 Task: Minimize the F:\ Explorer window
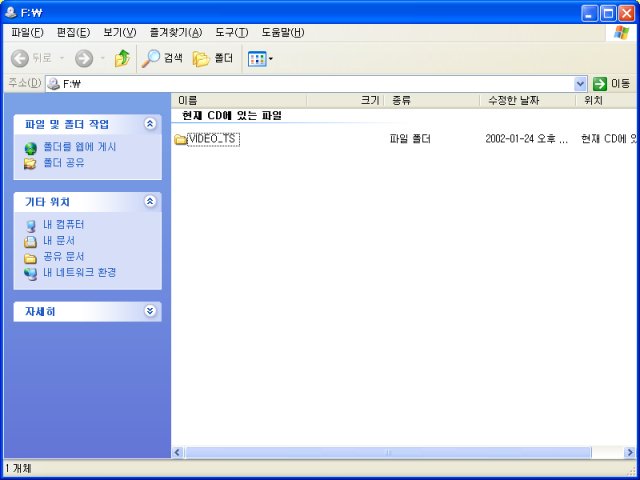click(x=589, y=13)
